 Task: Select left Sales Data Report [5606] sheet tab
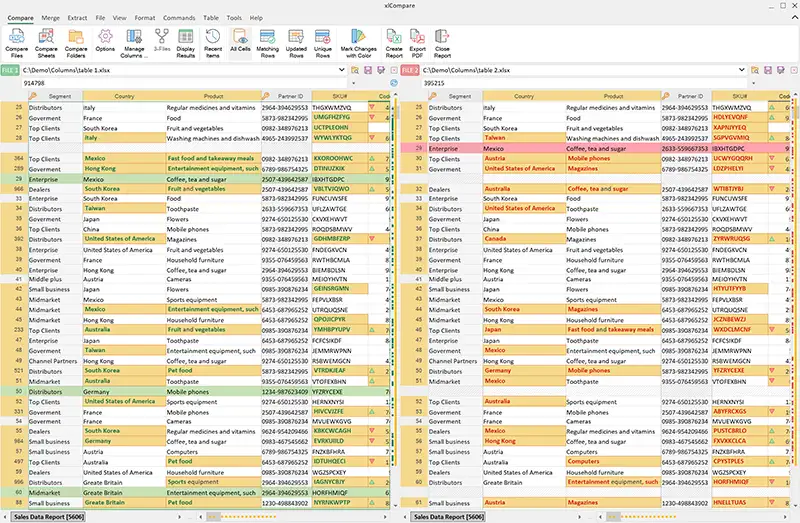pos(48,517)
